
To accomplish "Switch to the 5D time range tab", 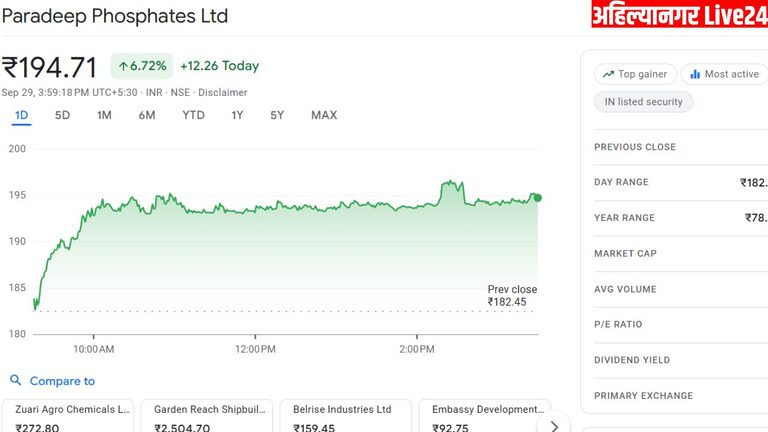I will pyautogui.click(x=62, y=115).
